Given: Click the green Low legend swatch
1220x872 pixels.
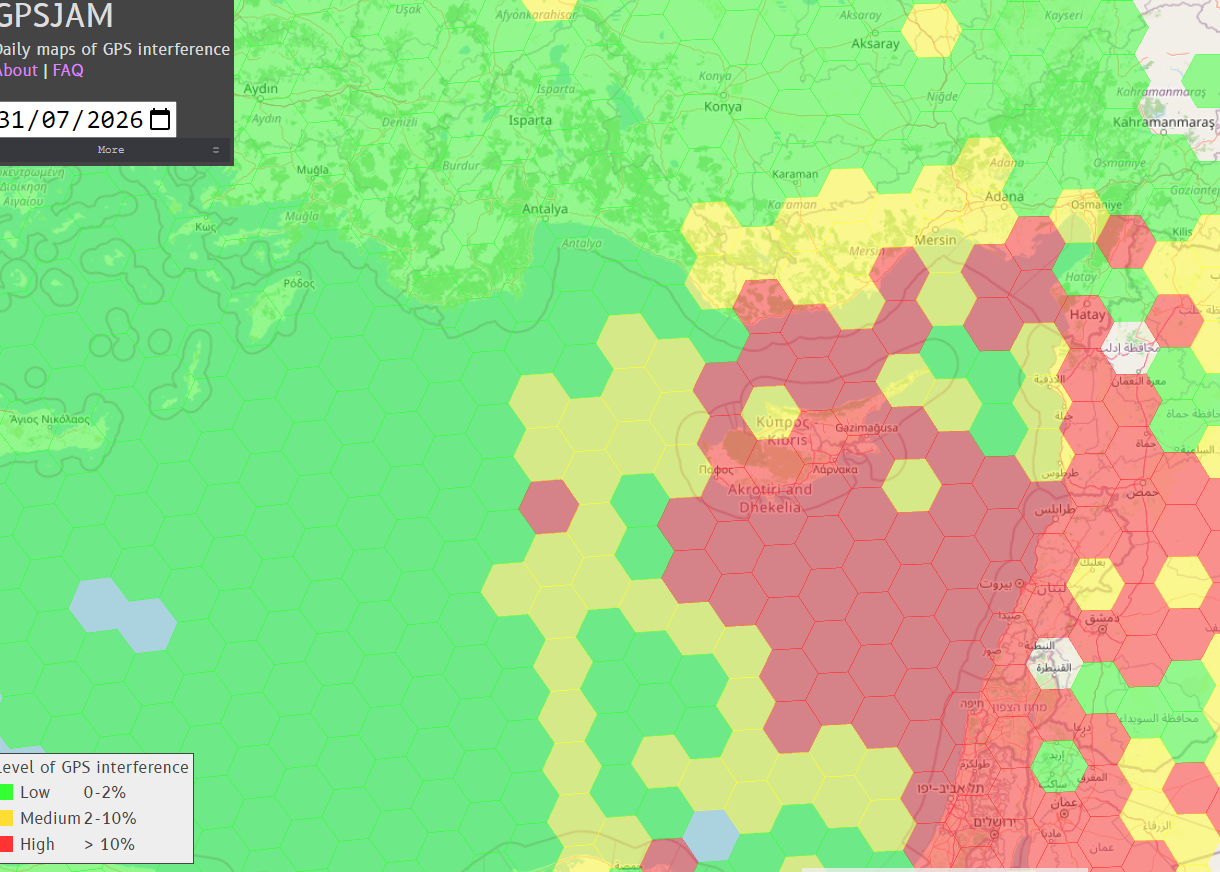Looking at the screenshot, I should (6, 792).
